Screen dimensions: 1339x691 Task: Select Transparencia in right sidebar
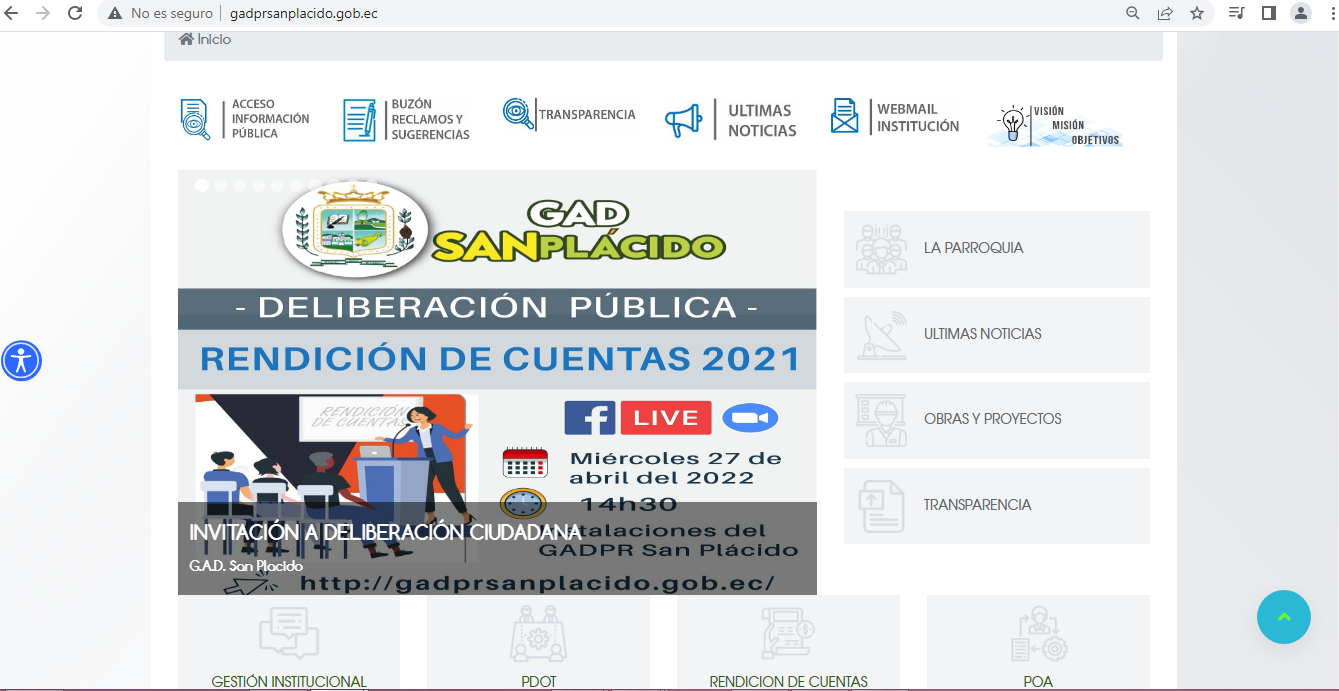pyautogui.click(x=996, y=505)
